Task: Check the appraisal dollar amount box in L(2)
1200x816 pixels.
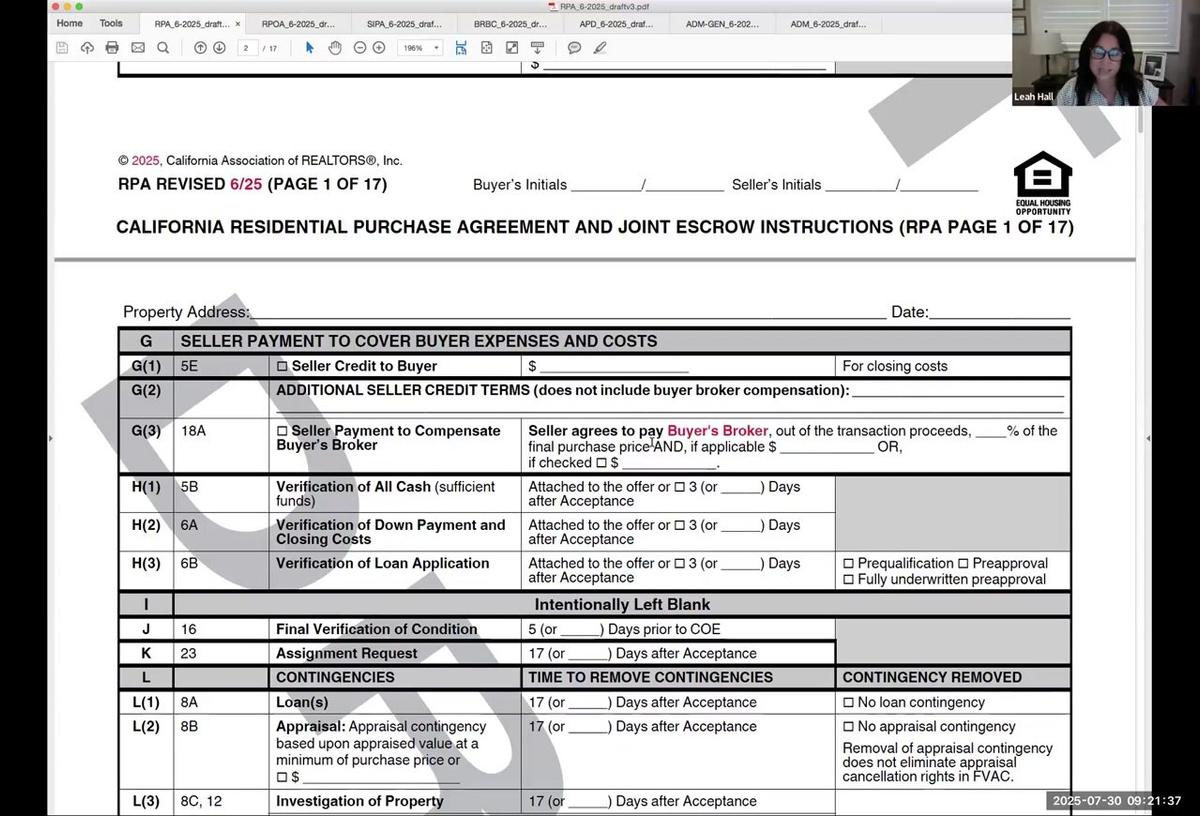Action: [282, 777]
